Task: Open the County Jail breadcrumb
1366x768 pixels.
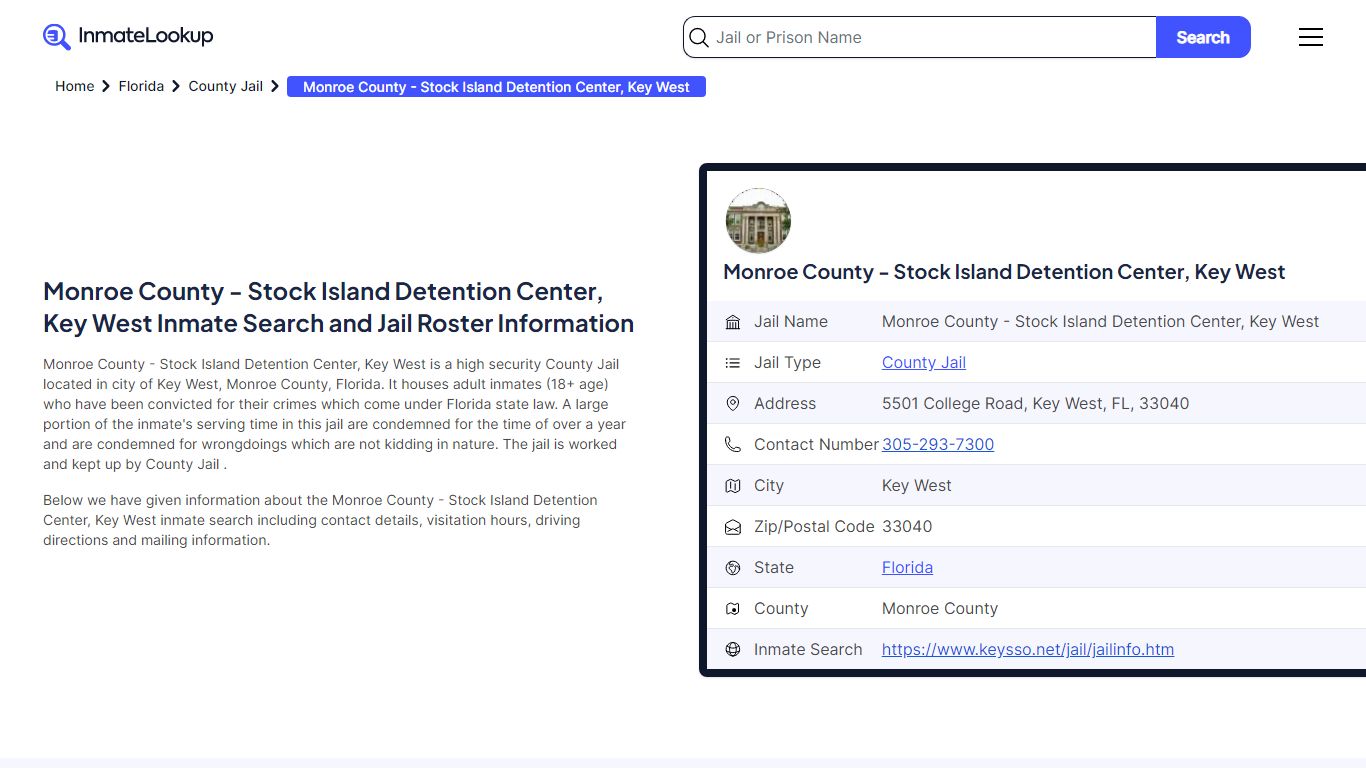Action: tap(226, 86)
